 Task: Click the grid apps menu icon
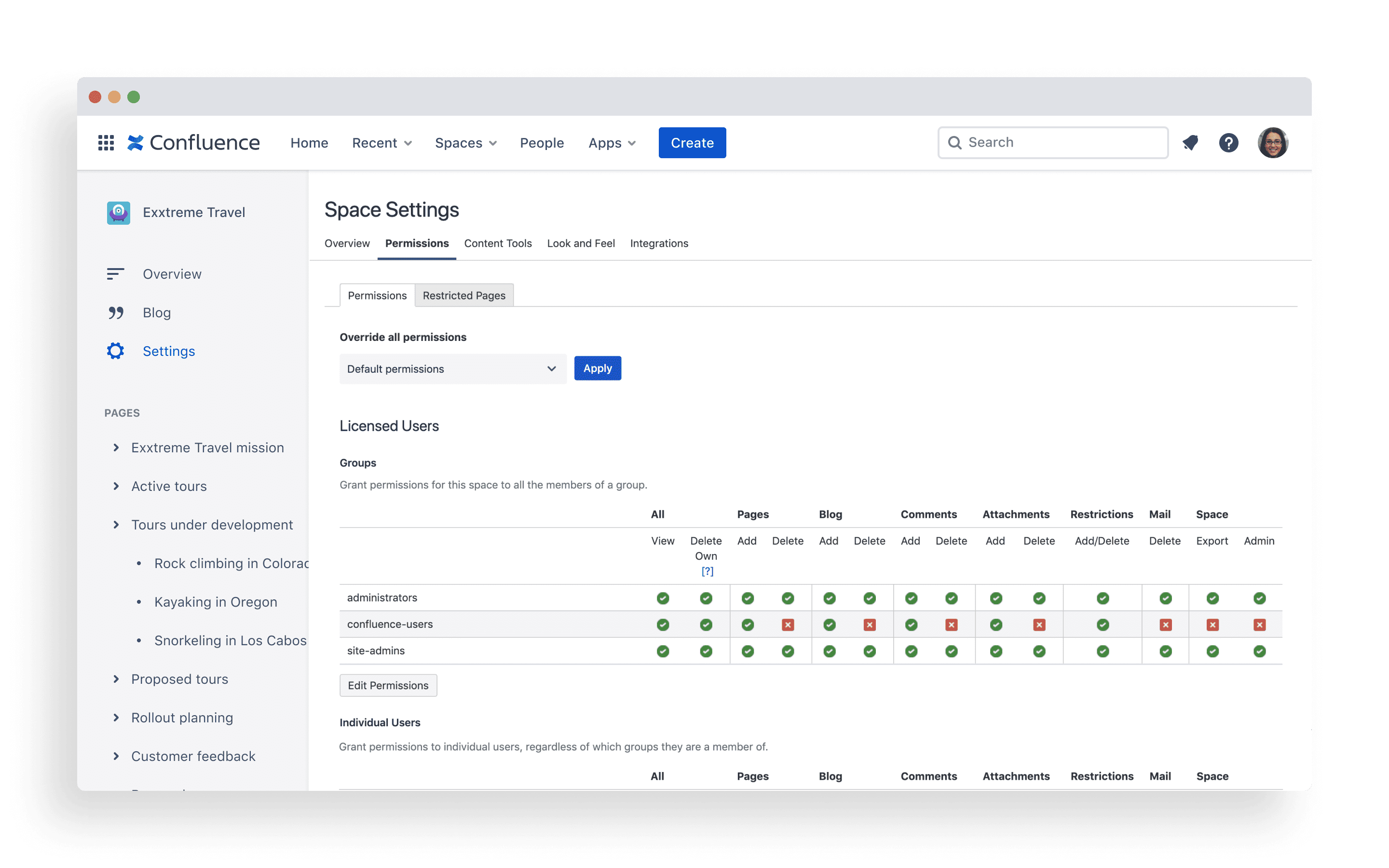click(105, 142)
